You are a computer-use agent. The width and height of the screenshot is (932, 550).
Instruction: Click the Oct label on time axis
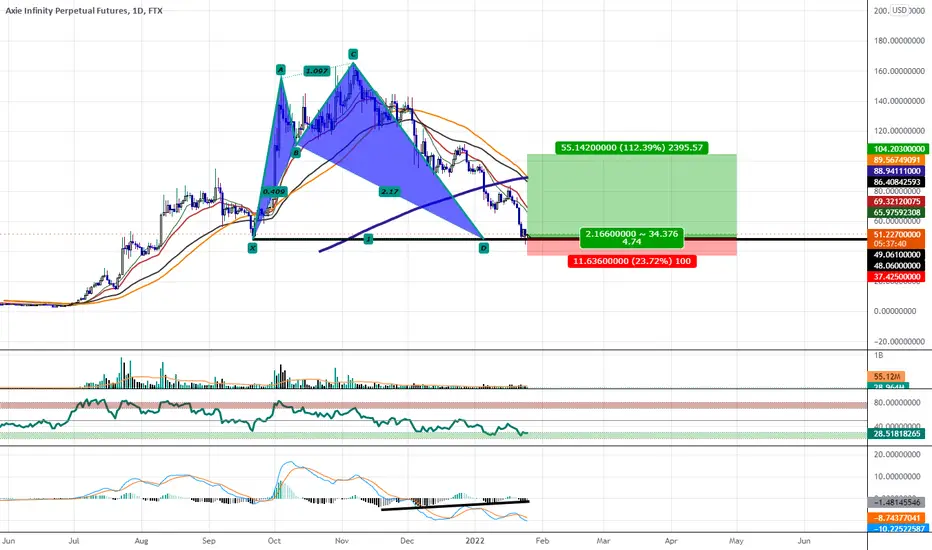tap(274, 541)
